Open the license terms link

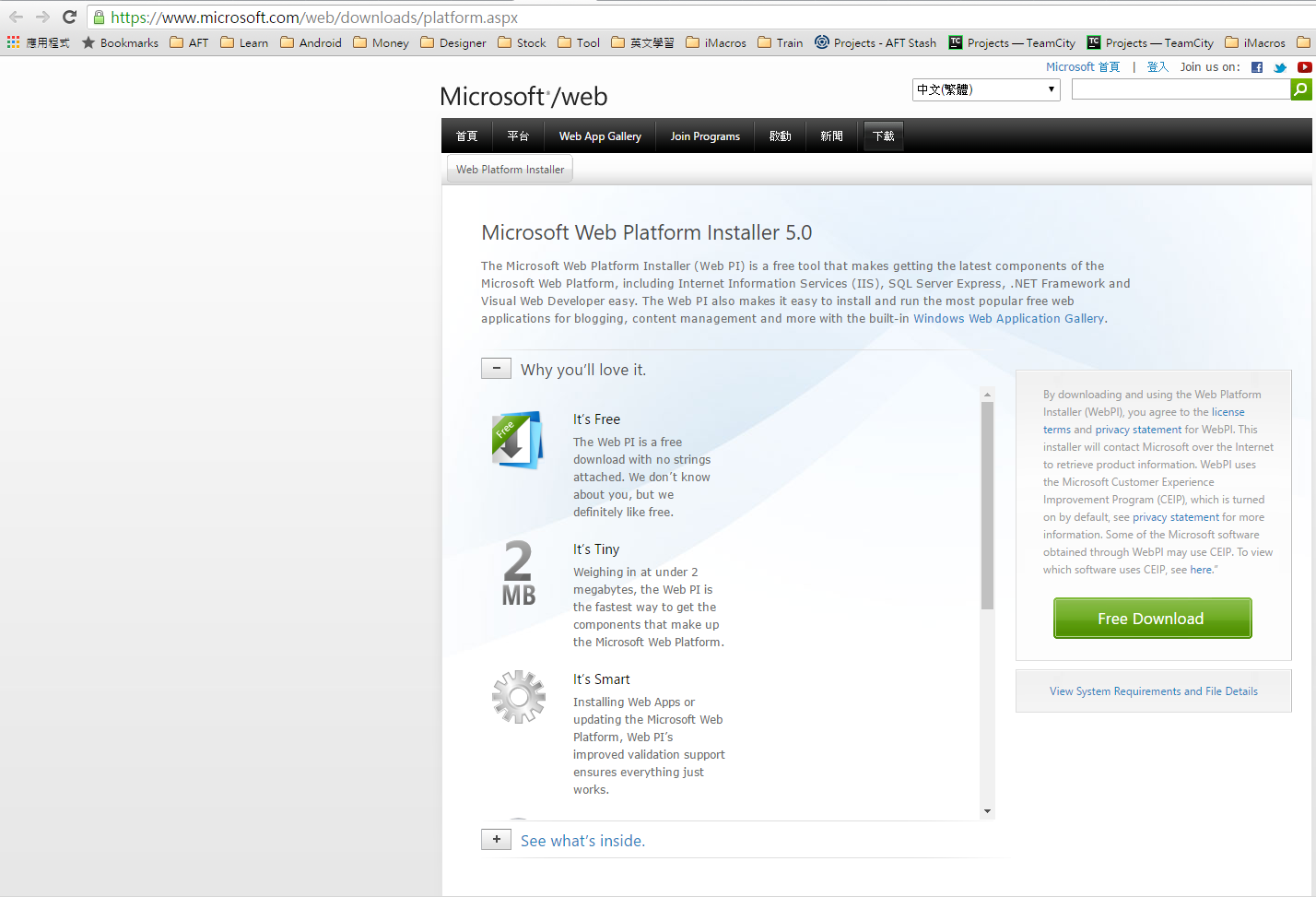point(1228,412)
